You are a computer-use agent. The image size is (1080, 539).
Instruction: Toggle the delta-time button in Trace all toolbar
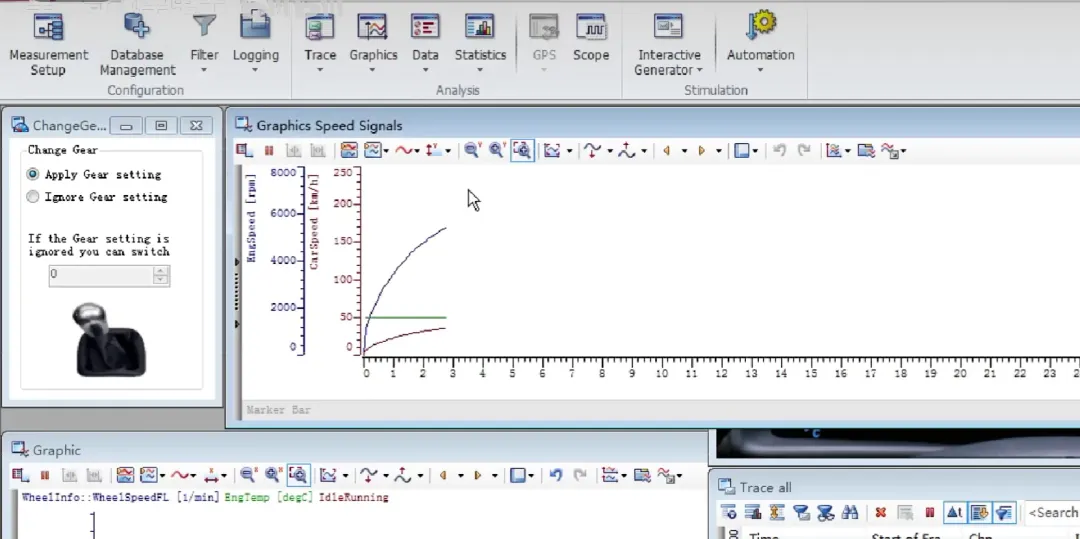tap(954, 512)
